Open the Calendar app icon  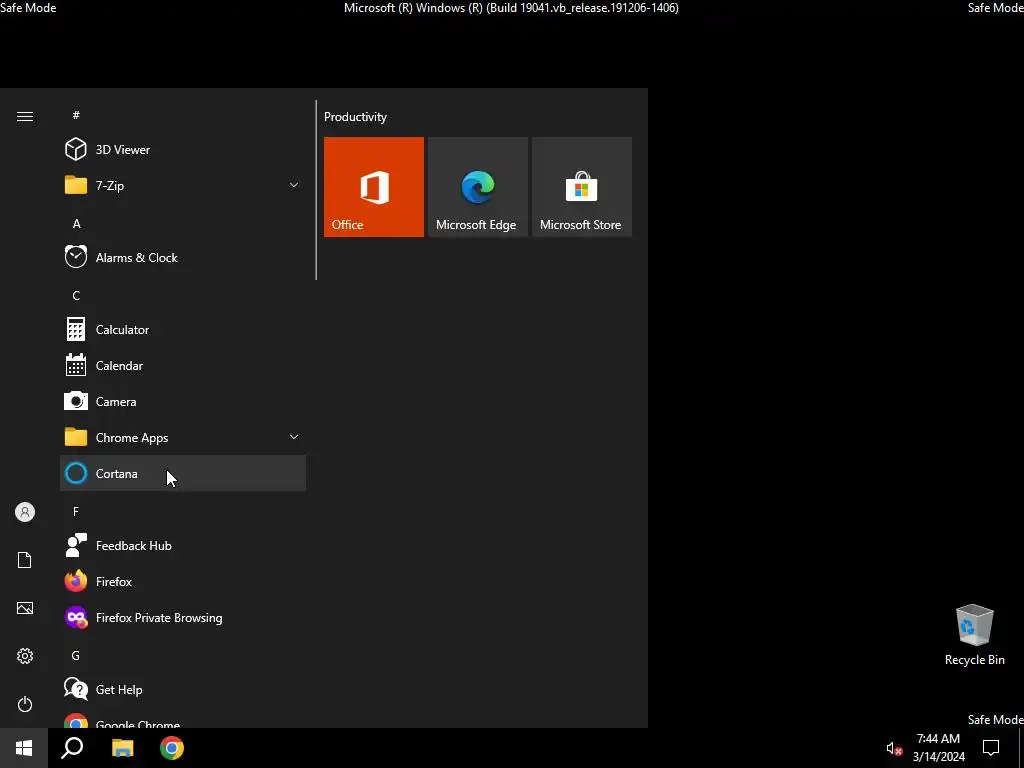(76, 366)
